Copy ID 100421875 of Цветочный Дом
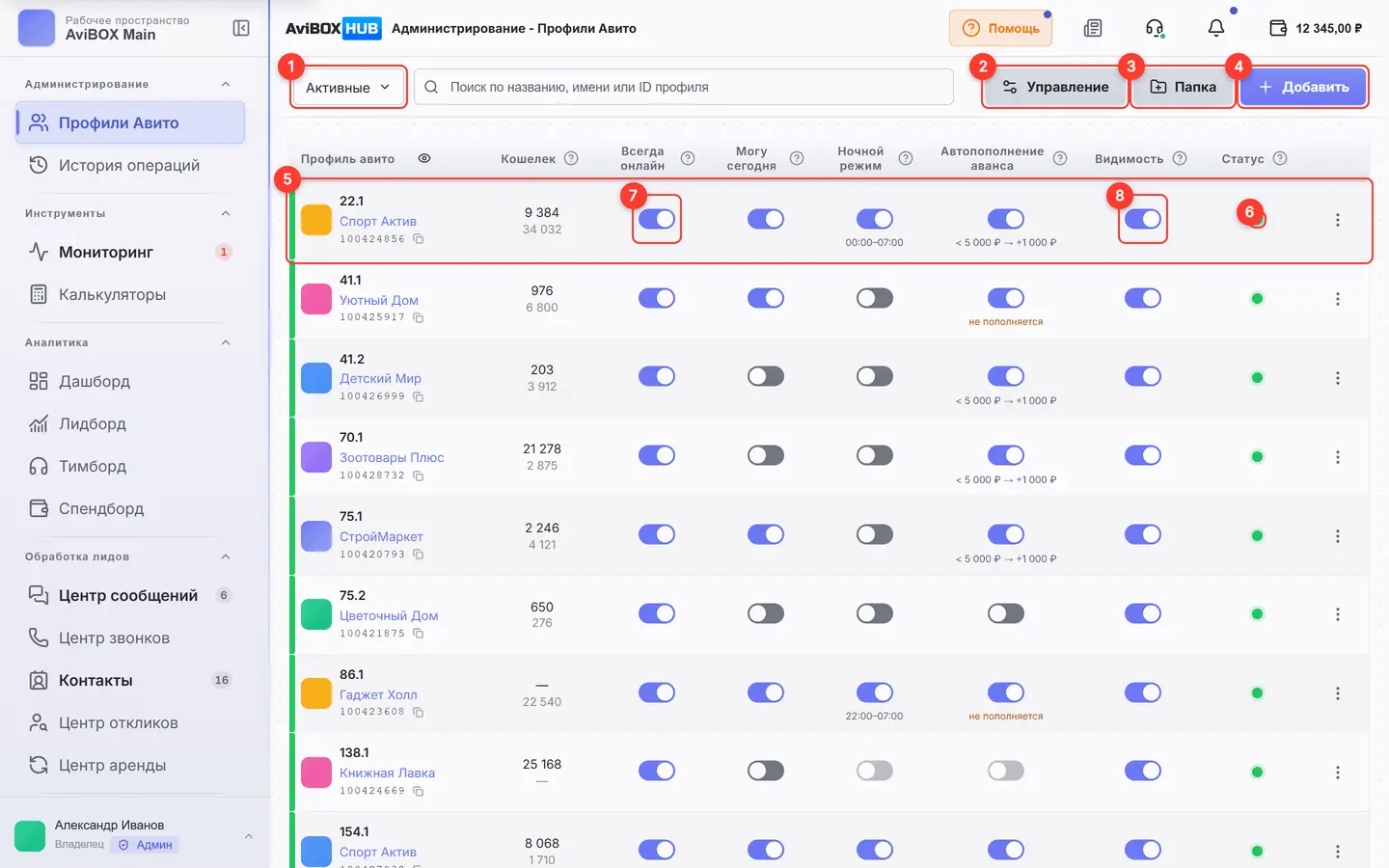 click(419, 634)
